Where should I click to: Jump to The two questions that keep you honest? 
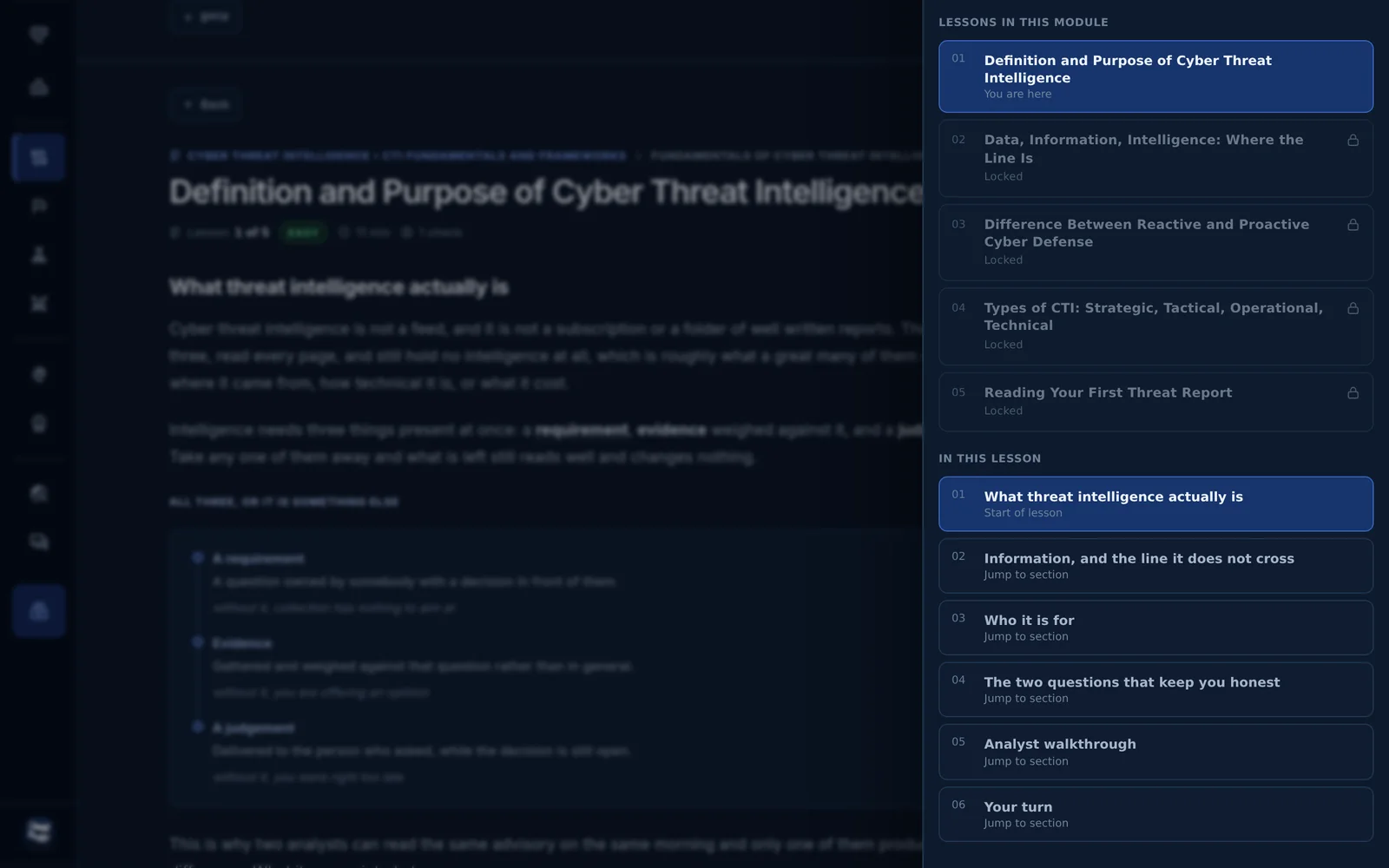tap(1155, 690)
